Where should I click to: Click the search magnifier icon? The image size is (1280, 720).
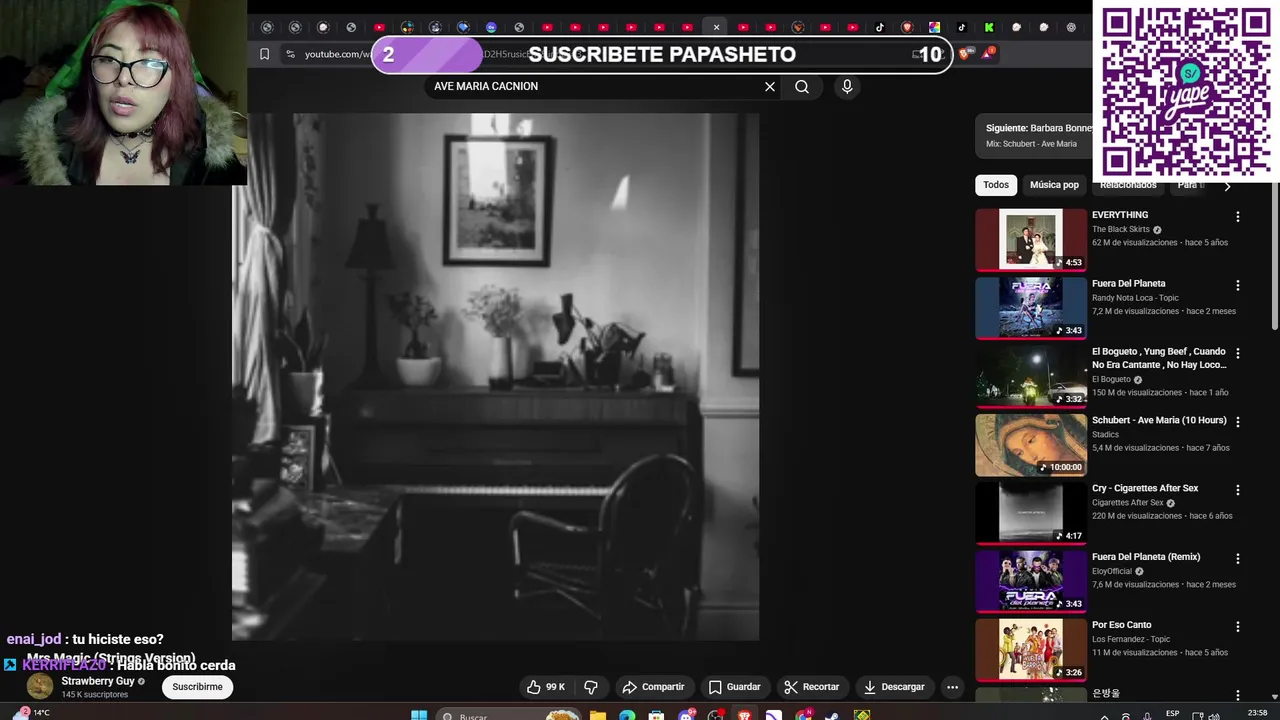[802, 87]
